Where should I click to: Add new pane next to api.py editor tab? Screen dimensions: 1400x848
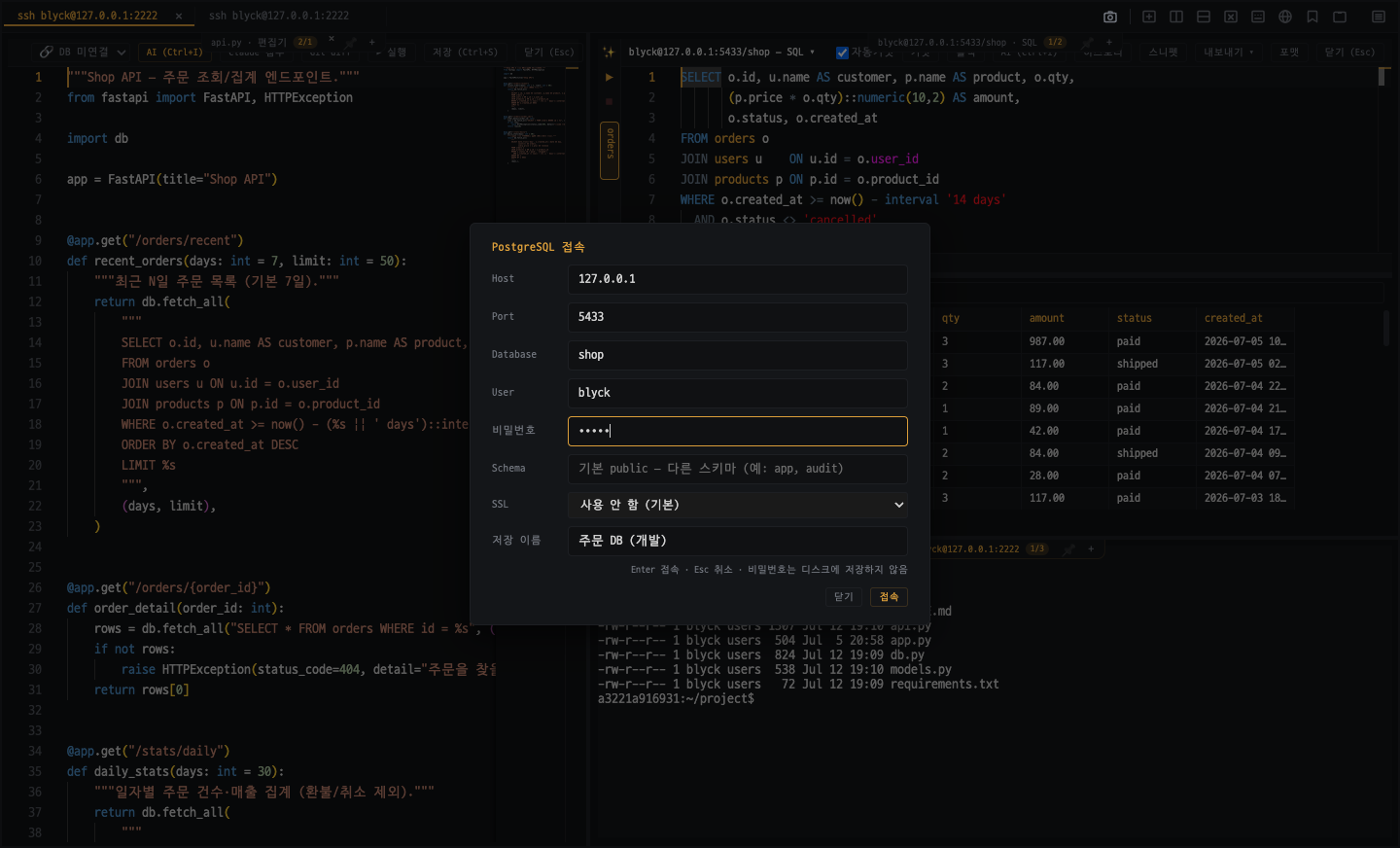372,43
